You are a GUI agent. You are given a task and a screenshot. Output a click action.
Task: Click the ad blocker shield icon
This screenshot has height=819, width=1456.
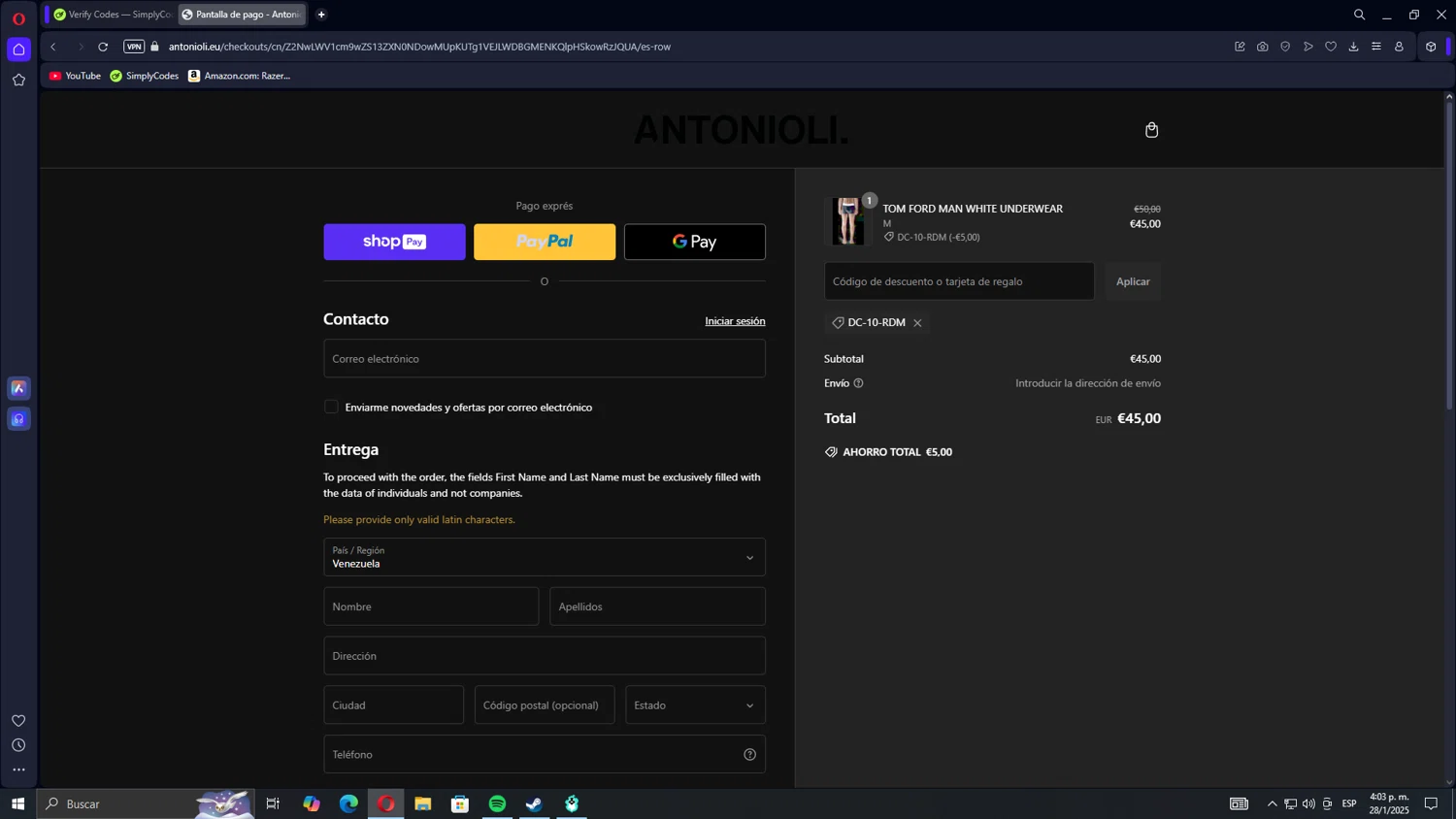click(x=1285, y=47)
